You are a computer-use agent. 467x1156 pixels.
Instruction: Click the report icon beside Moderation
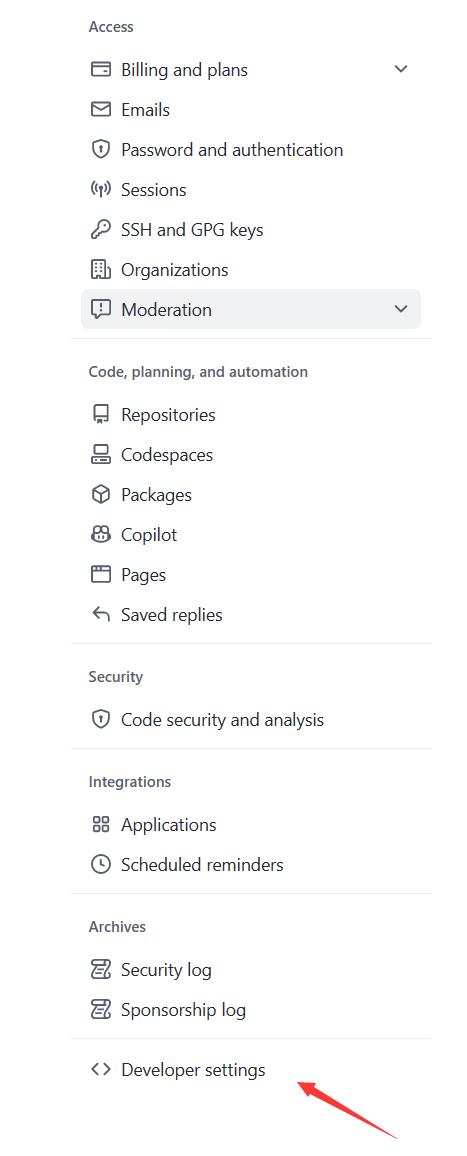point(100,310)
